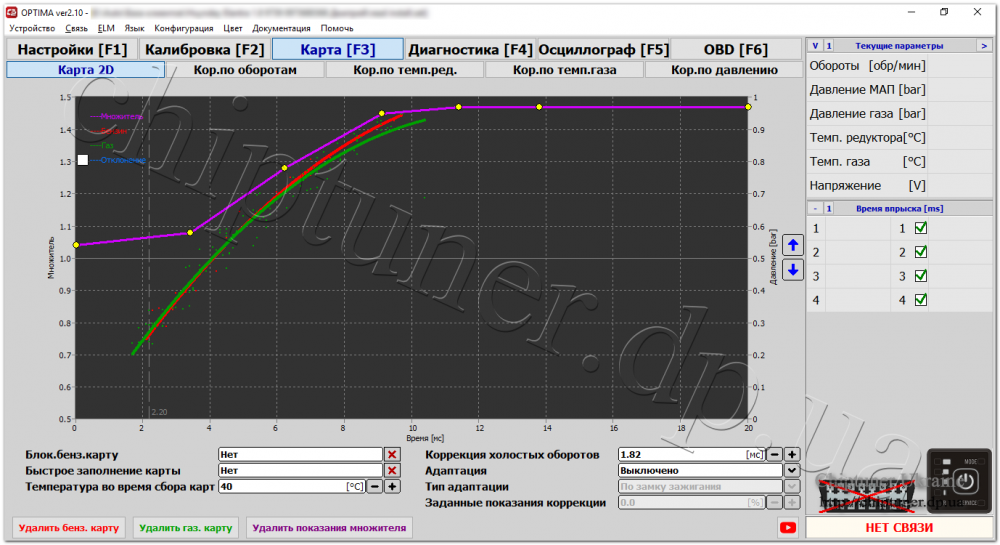
Task: Click the blue down arrow beside the graph
Action: [793, 270]
